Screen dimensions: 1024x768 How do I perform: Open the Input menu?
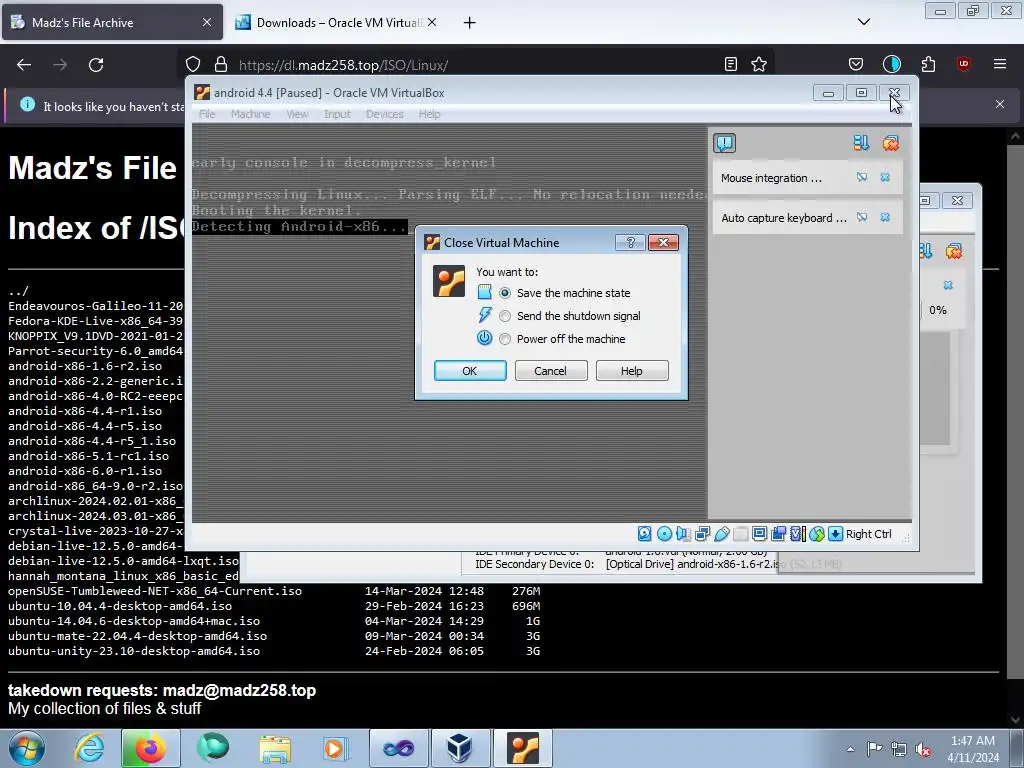[x=337, y=114]
